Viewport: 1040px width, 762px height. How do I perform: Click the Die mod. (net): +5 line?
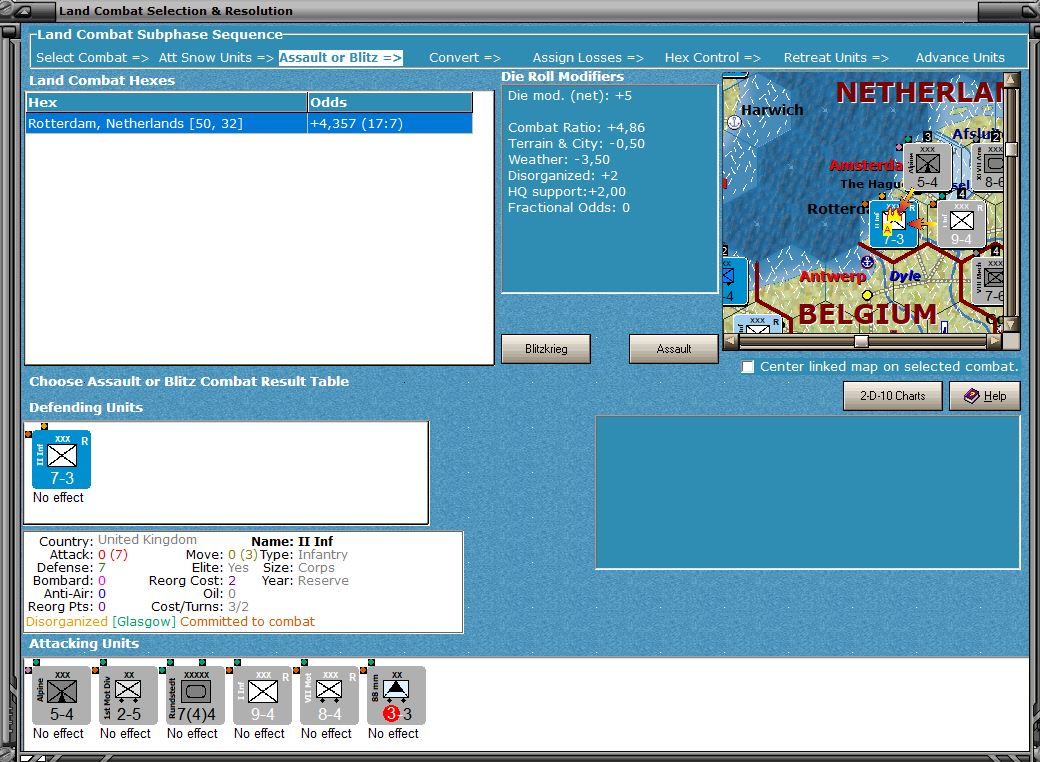[570, 96]
